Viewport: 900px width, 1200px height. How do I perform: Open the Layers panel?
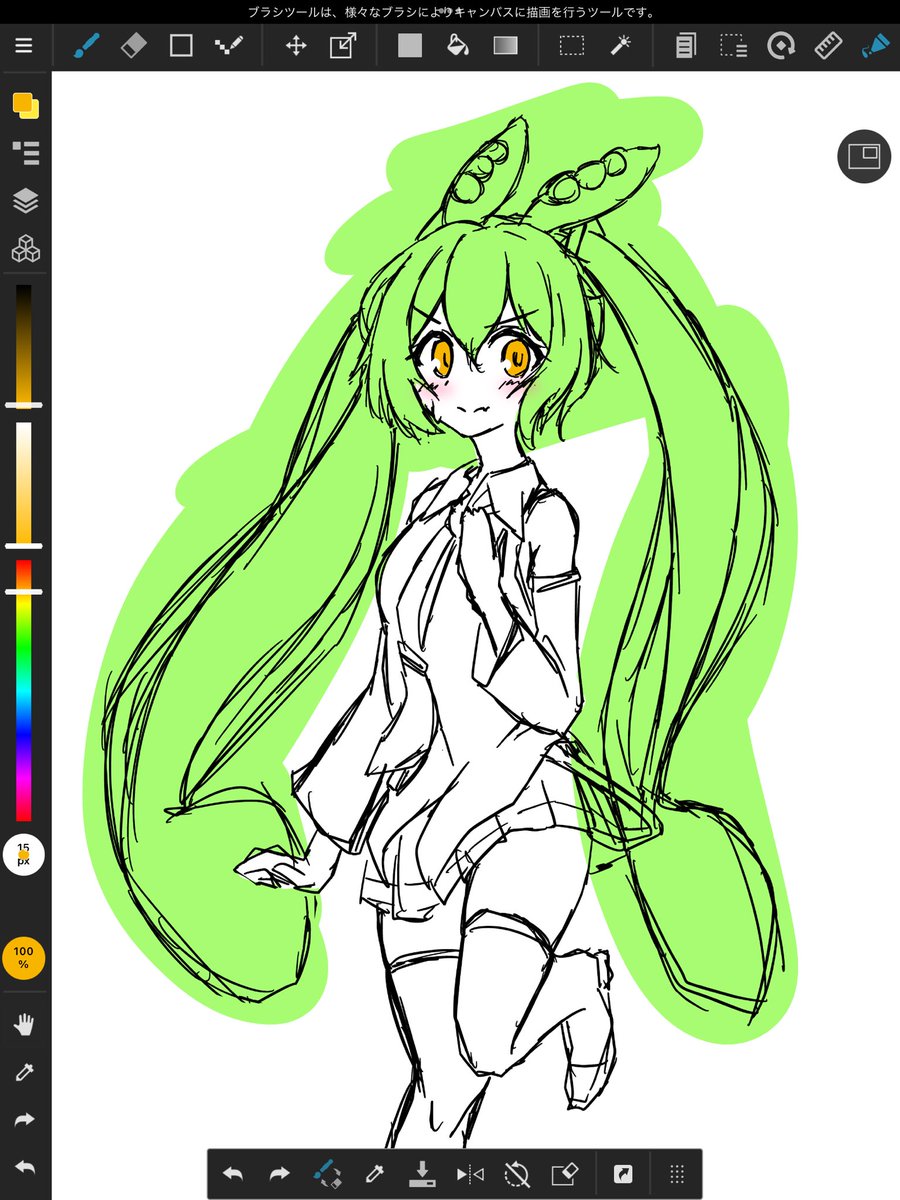tap(25, 201)
